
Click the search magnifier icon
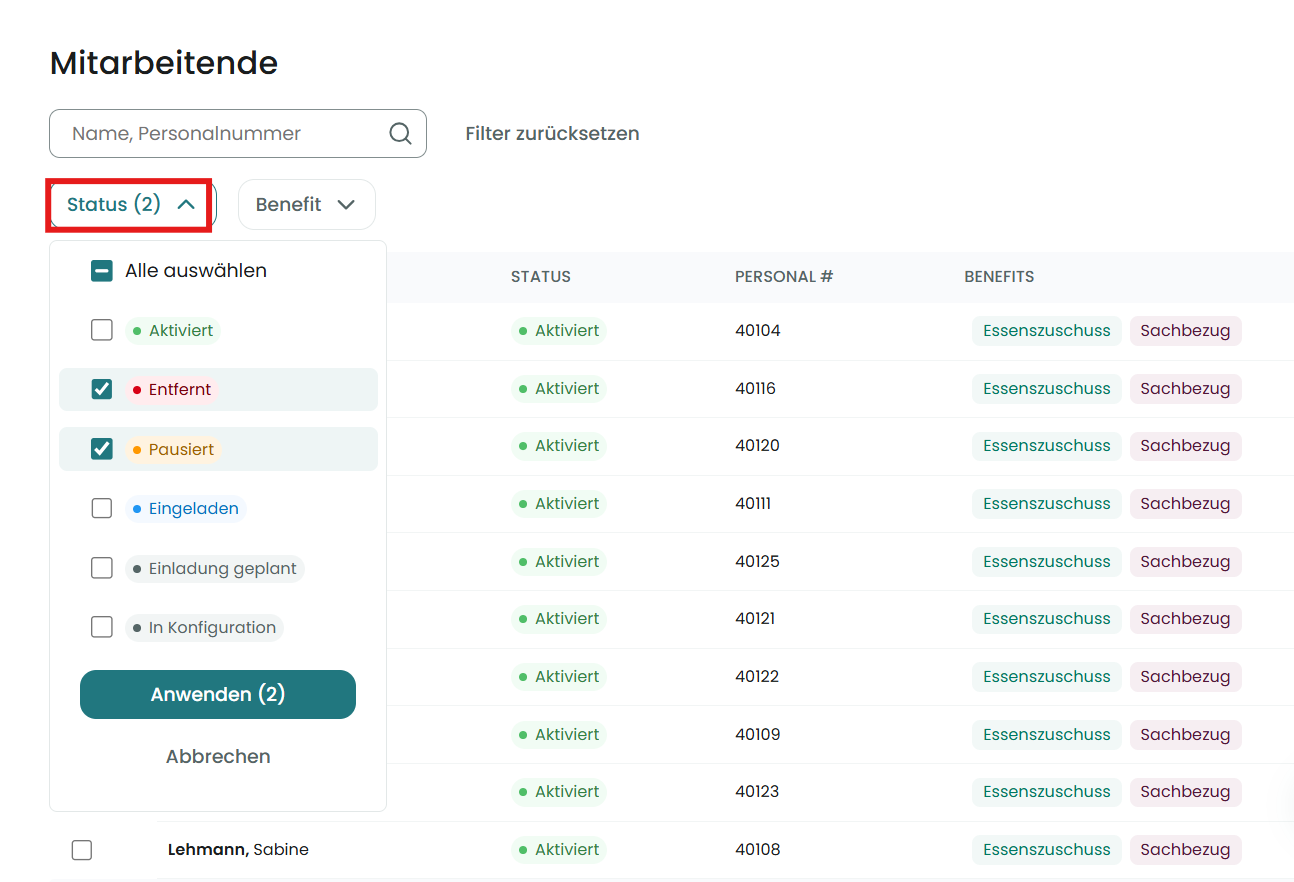(x=400, y=134)
